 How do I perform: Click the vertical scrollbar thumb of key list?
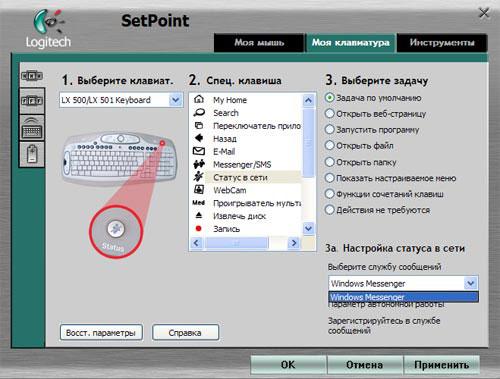308,143
